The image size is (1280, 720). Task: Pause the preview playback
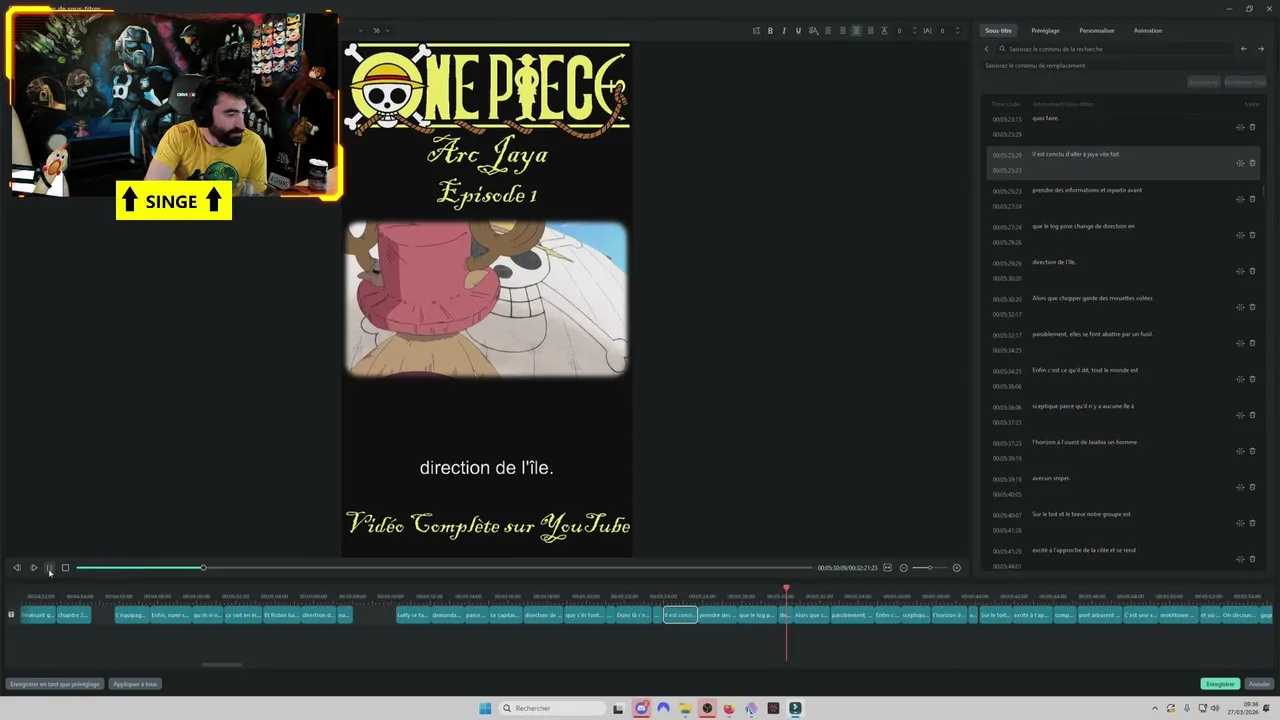[x=49, y=568]
